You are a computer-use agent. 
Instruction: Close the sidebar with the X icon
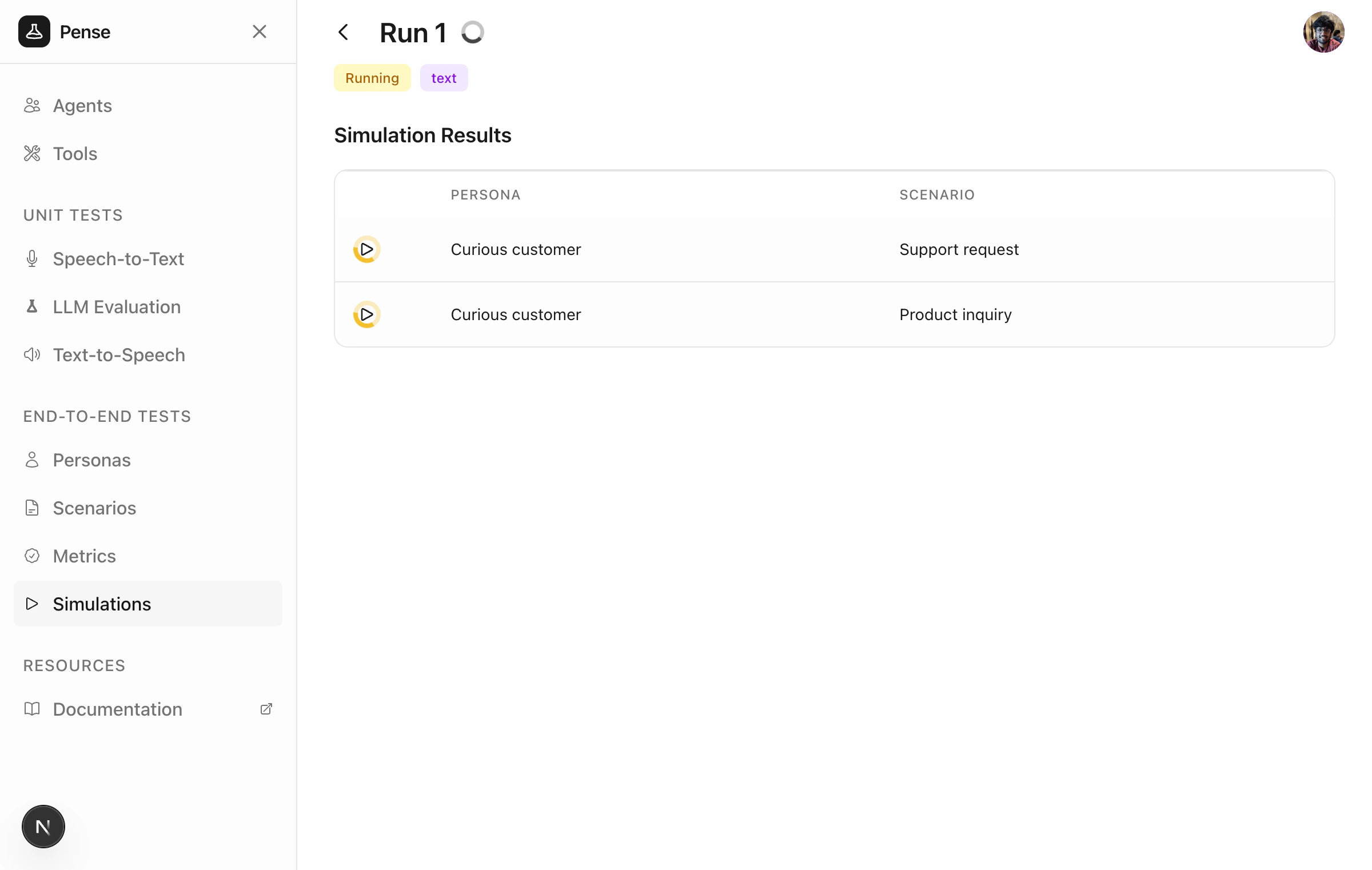tap(260, 31)
